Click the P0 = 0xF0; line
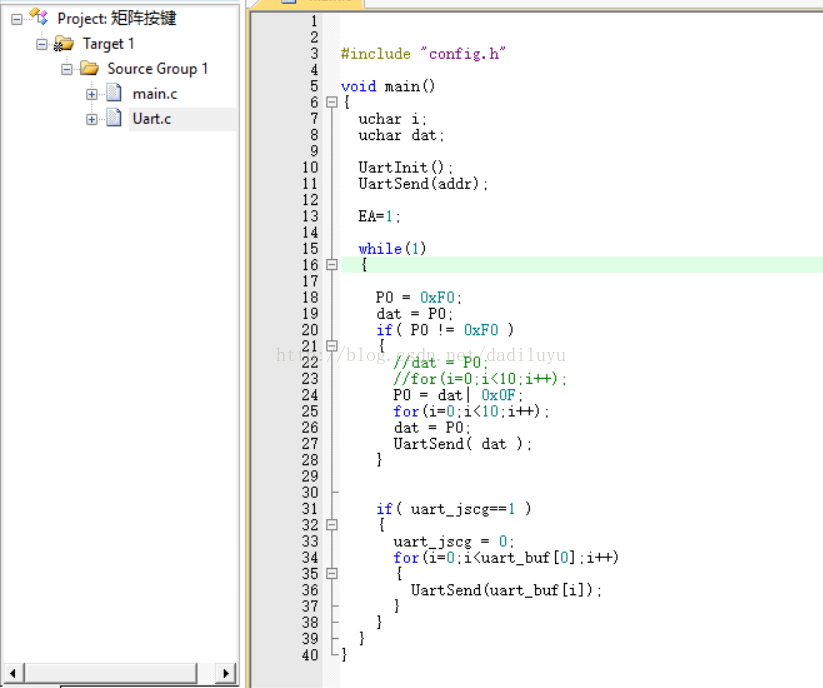Image resolution: width=823 pixels, height=688 pixels. coord(418,298)
